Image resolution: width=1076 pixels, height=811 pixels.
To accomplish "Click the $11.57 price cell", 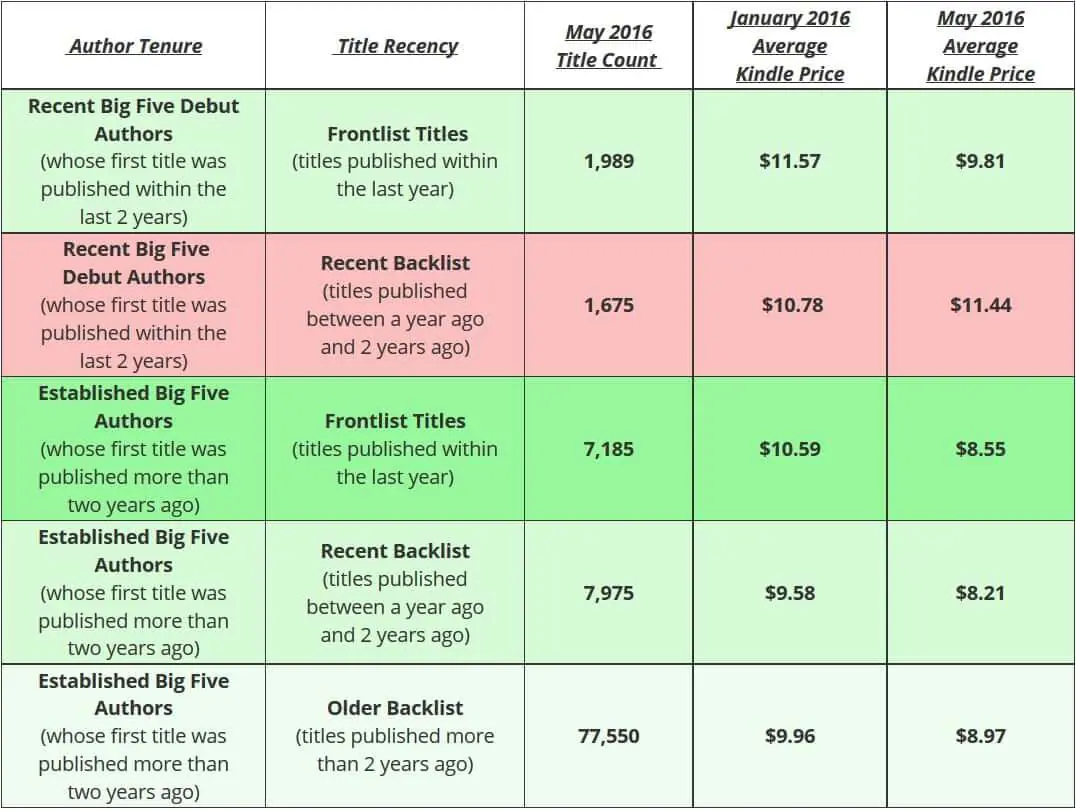I will click(x=790, y=161).
